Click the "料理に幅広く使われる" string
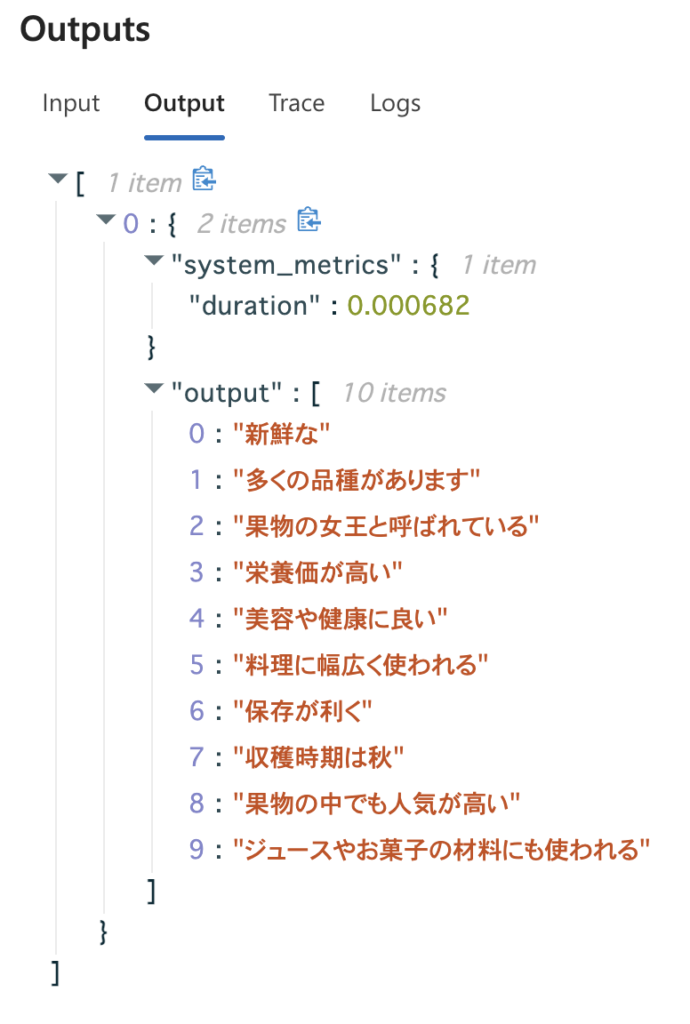The width and height of the screenshot is (690, 1024). [361, 665]
